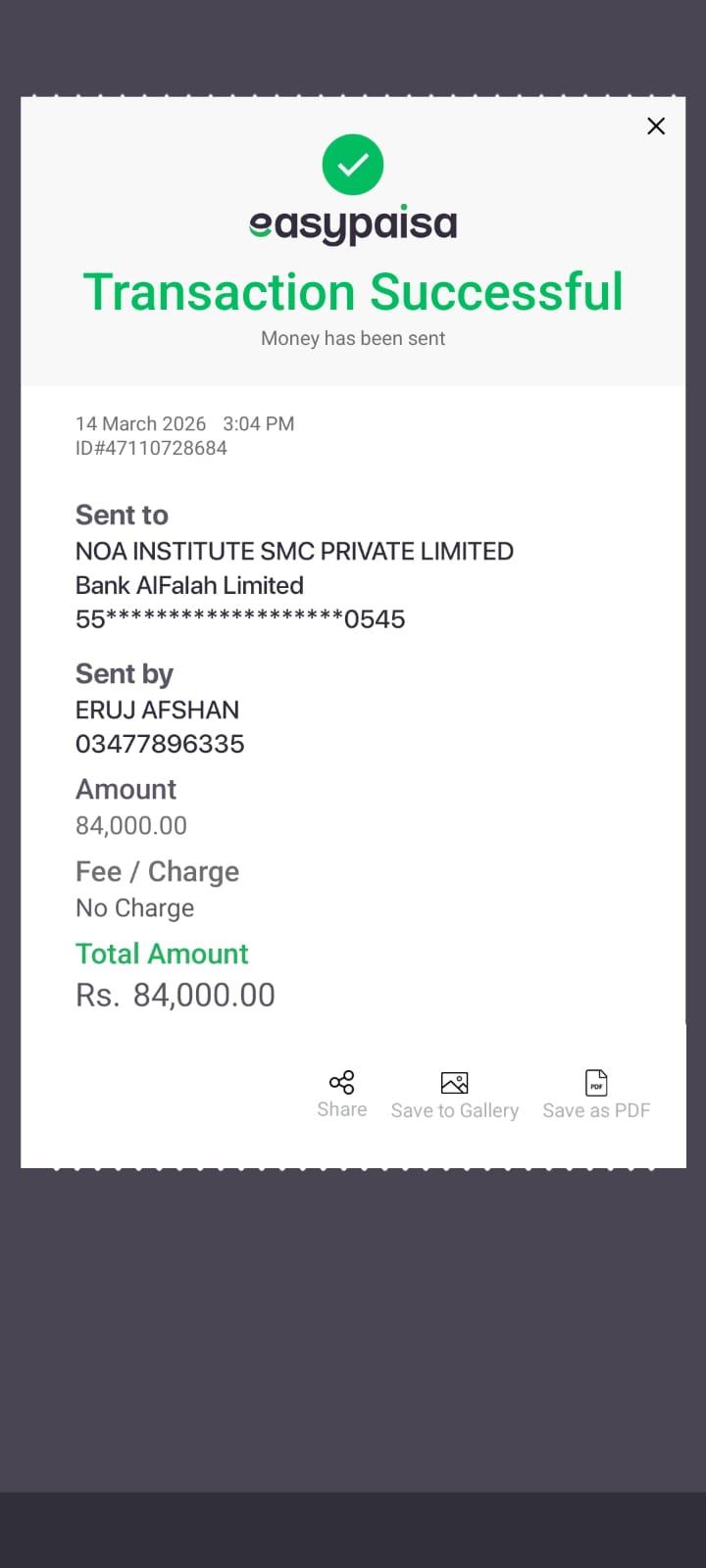Image resolution: width=706 pixels, height=1568 pixels.
Task: Select recipient name NOA INSTITUTE SMC PRIVATE LIMITED
Action: pos(294,551)
